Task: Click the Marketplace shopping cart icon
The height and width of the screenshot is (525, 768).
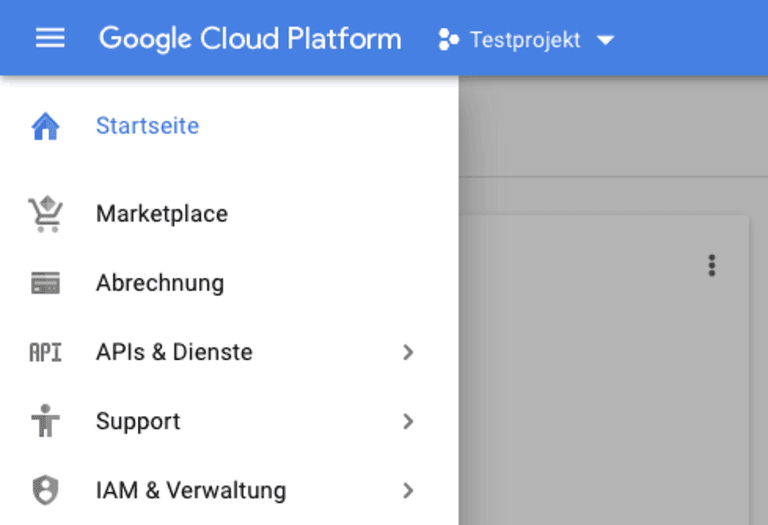Action: 46,214
